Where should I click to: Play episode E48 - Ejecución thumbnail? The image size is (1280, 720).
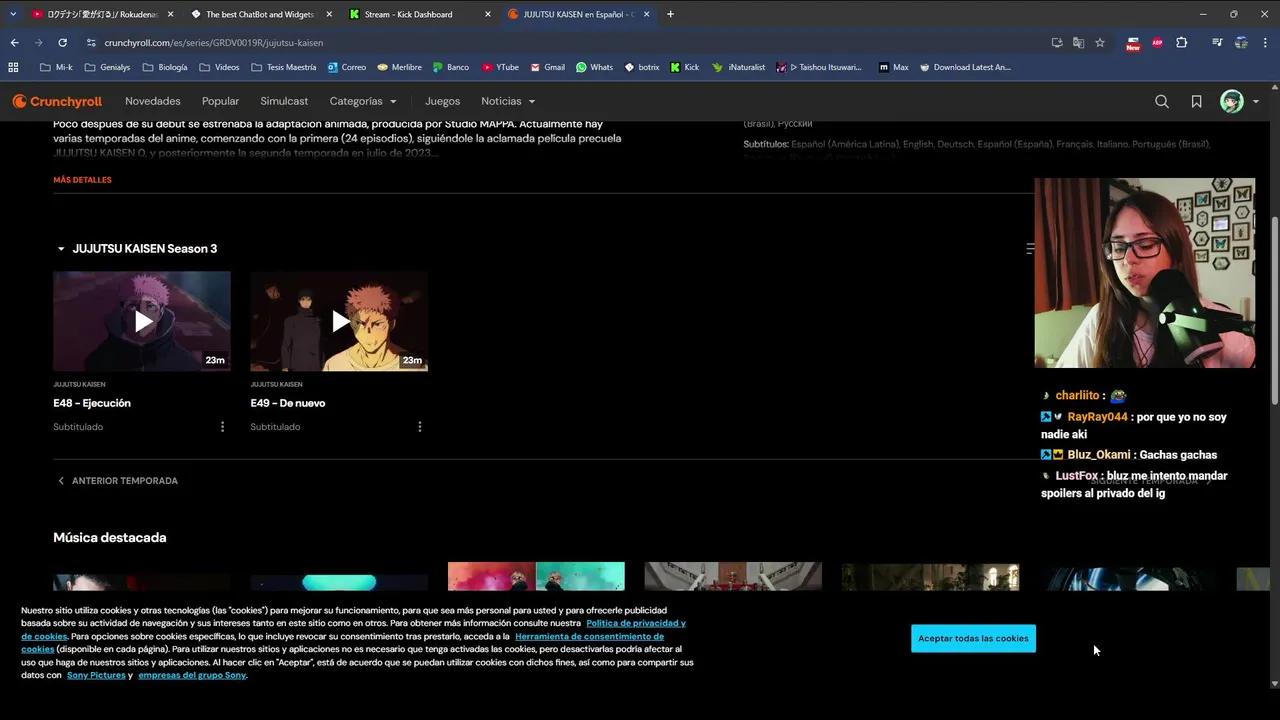pos(142,321)
